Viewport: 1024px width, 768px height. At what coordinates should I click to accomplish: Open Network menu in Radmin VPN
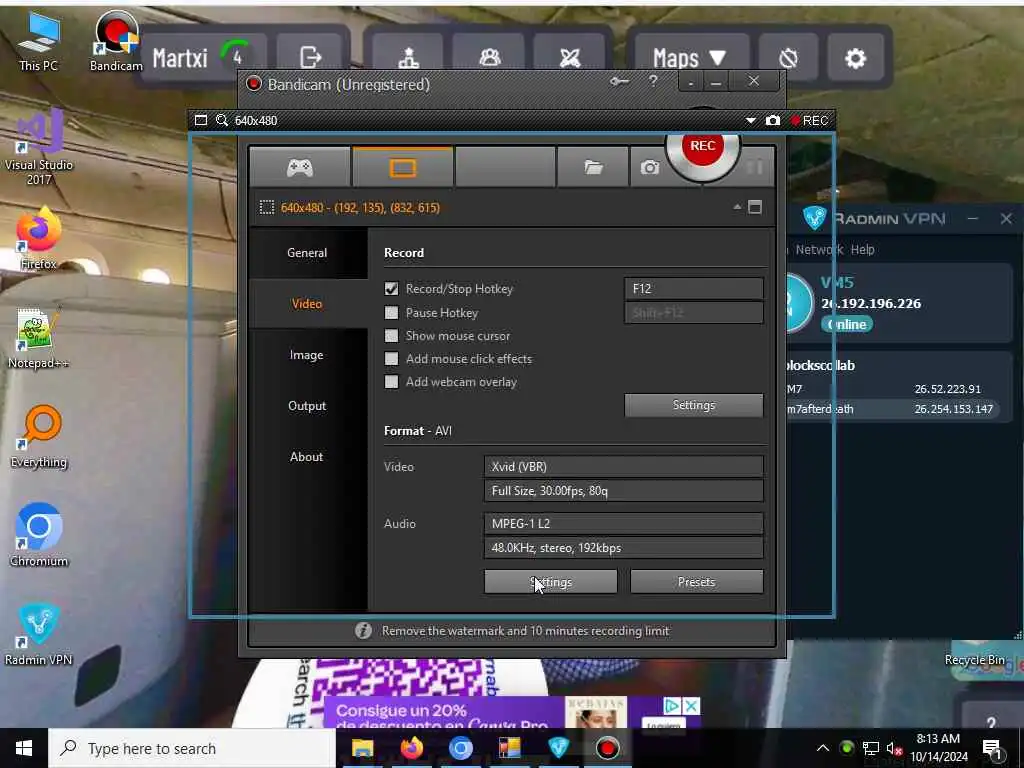point(819,249)
